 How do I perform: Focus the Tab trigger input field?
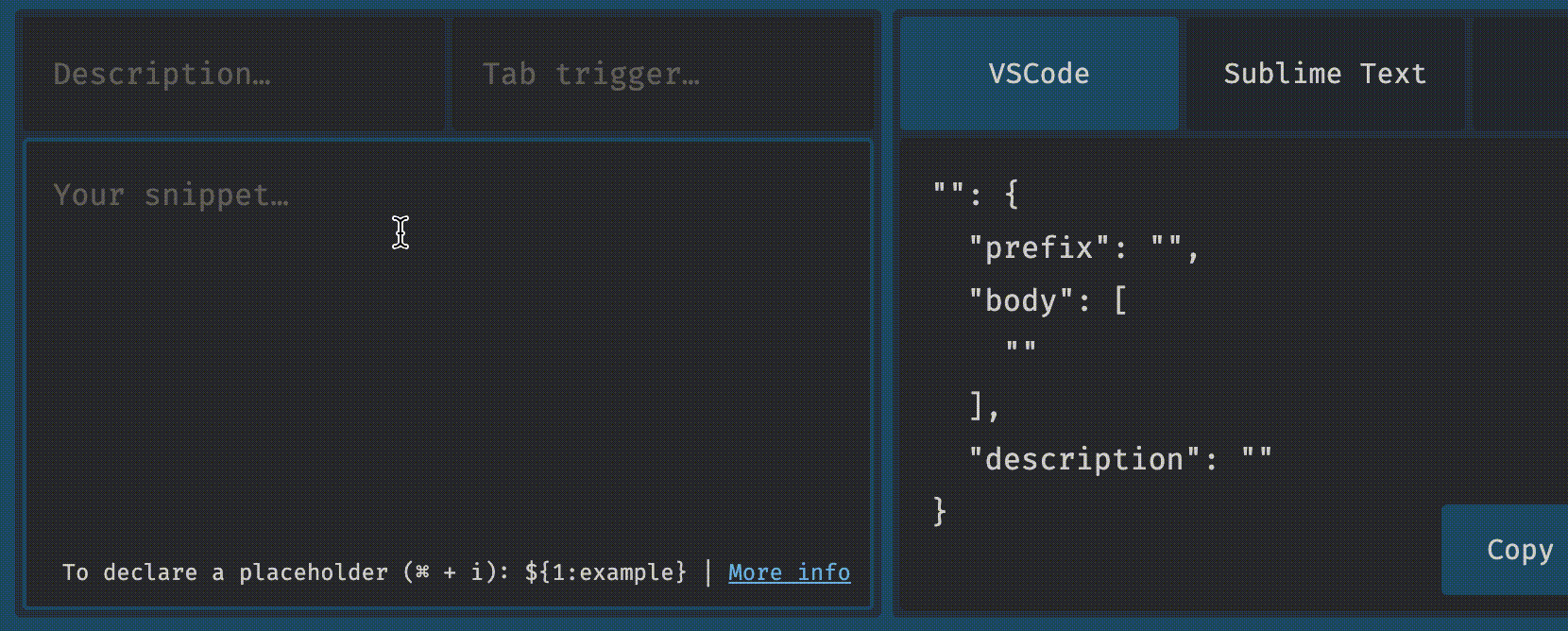[661, 74]
